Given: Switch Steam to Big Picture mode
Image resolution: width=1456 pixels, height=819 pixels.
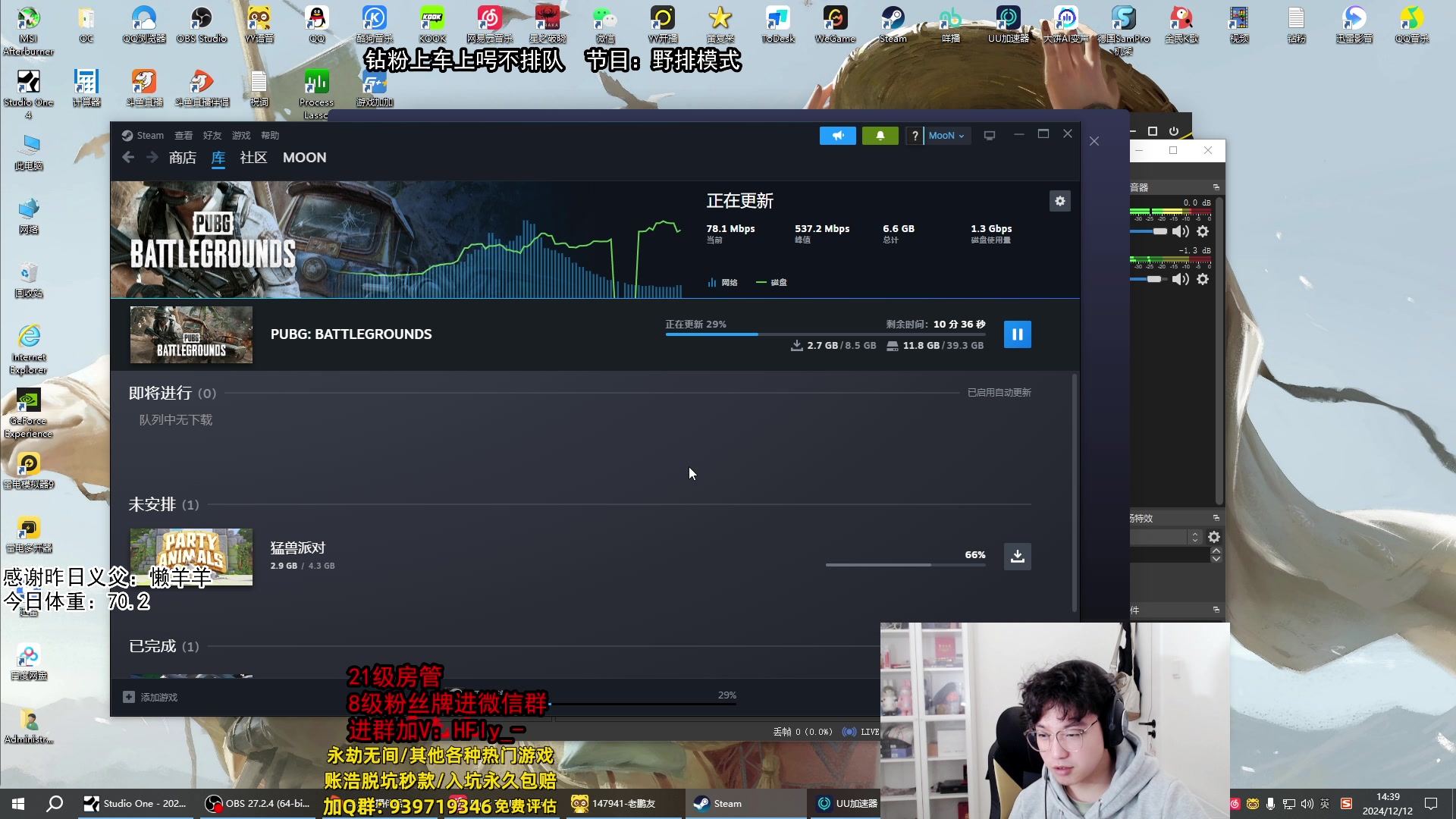Looking at the screenshot, I should point(989,136).
